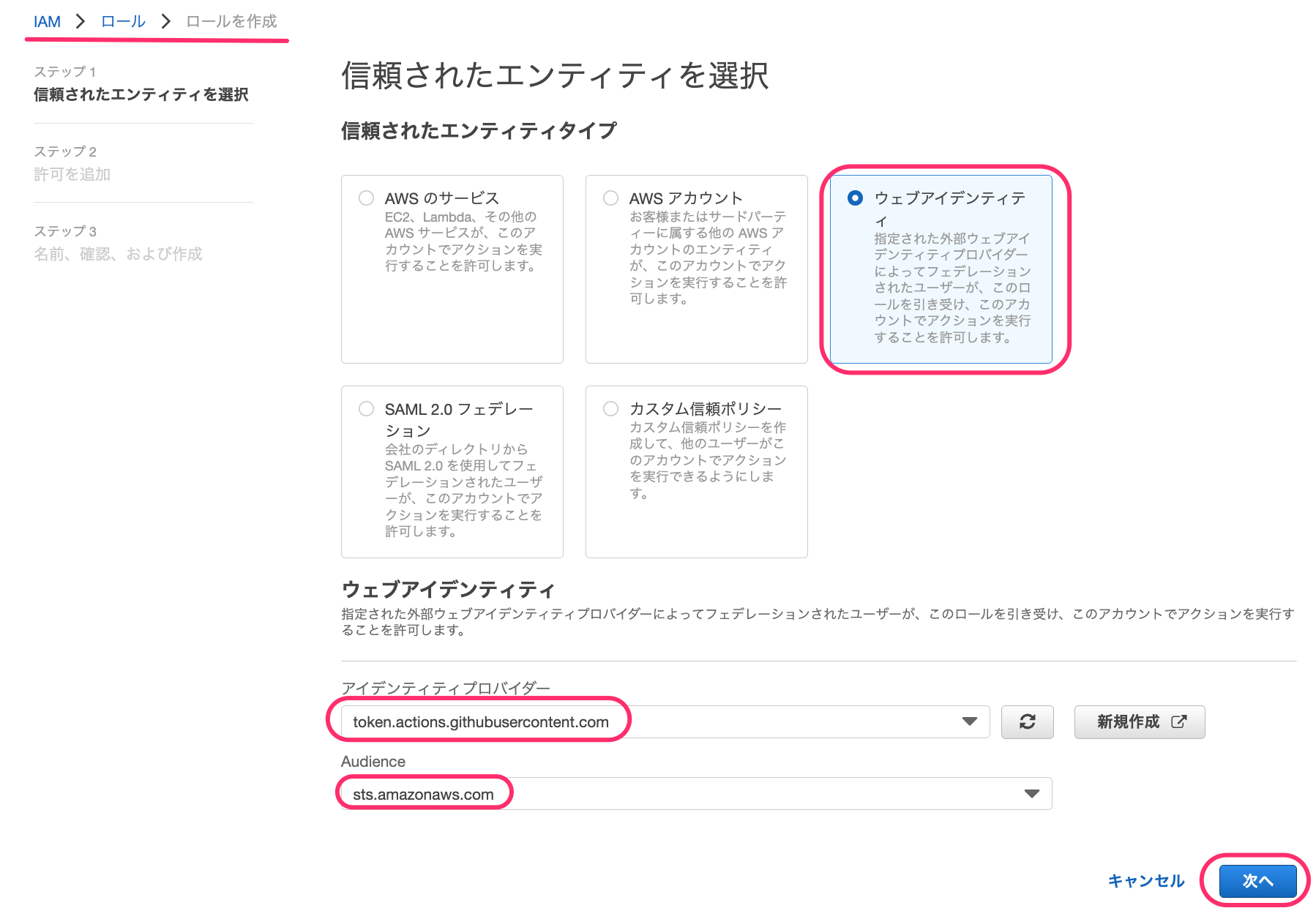Select the SAML 2.0 フェデレーション radio option
The width and height of the screenshot is (1316, 919).
pyautogui.click(x=366, y=409)
